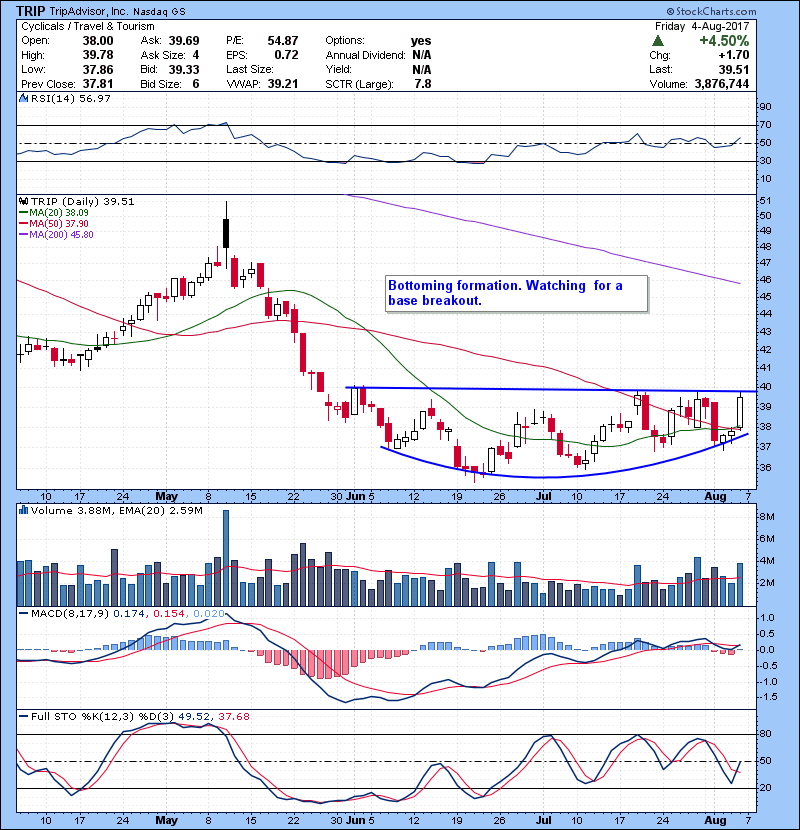Click the 'Aug' label on the bottom x-axis

pyautogui.click(x=715, y=820)
